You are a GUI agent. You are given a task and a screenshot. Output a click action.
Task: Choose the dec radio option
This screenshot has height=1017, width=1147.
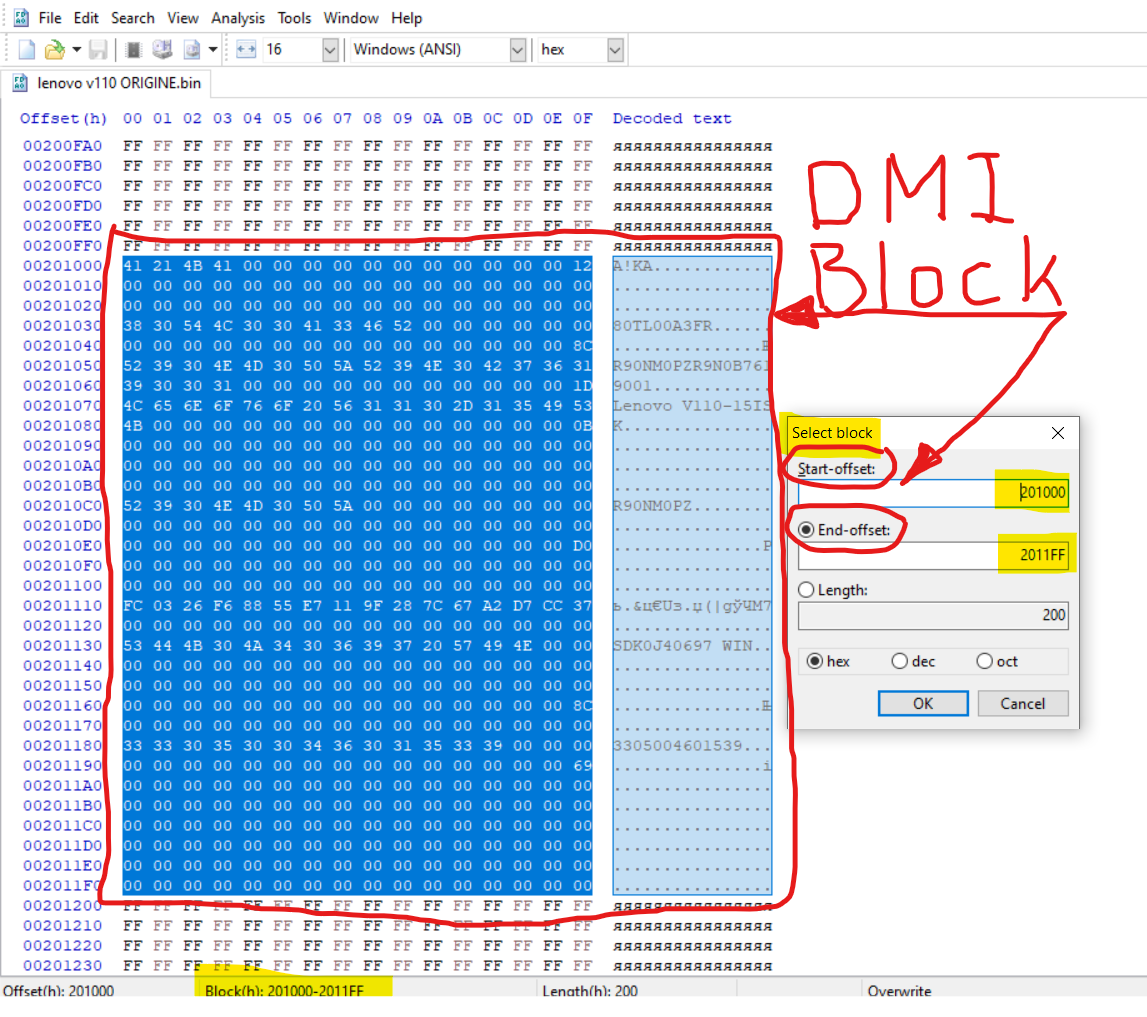tap(900, 661)
